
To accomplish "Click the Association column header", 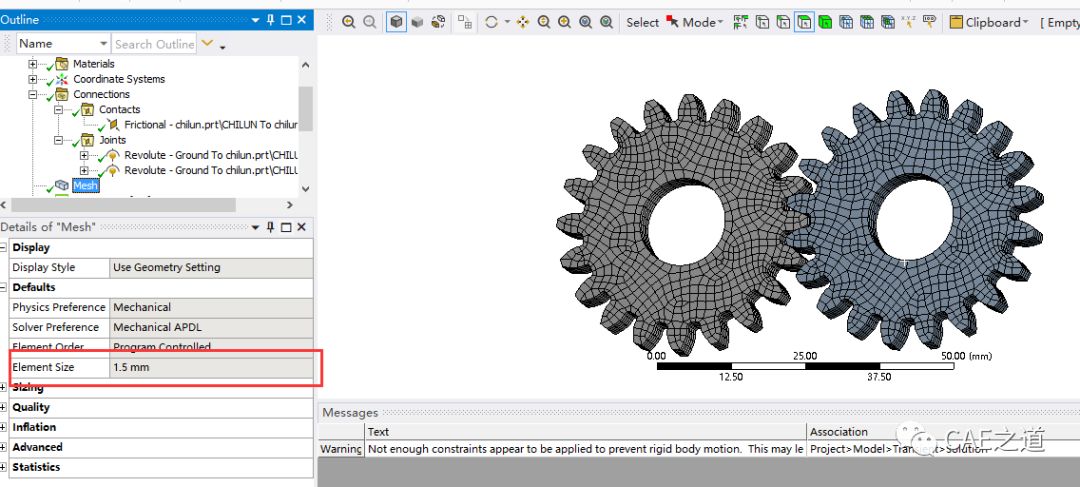I will [x=943, y=432].
